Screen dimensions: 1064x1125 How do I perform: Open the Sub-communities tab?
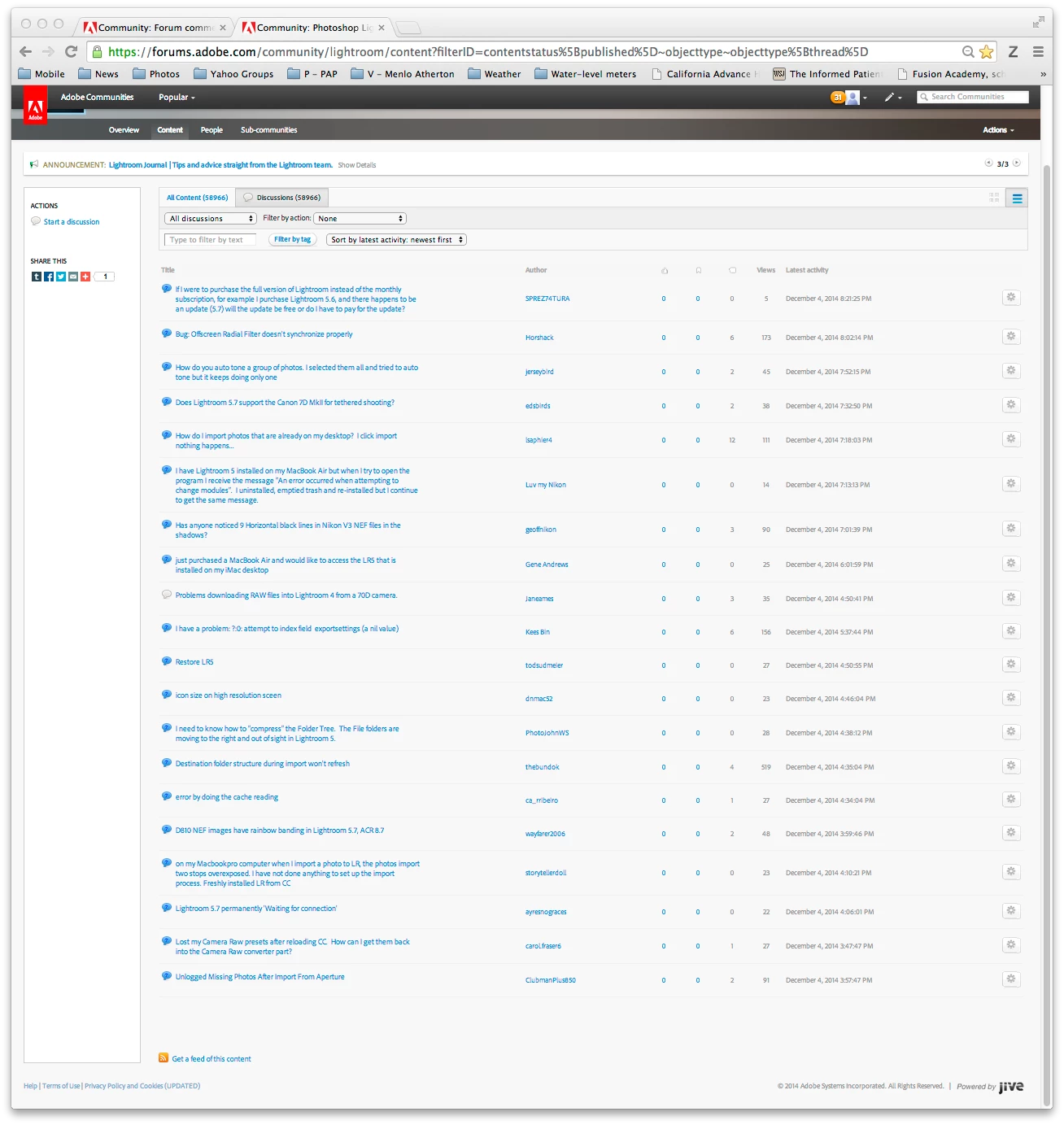(268, 130)
